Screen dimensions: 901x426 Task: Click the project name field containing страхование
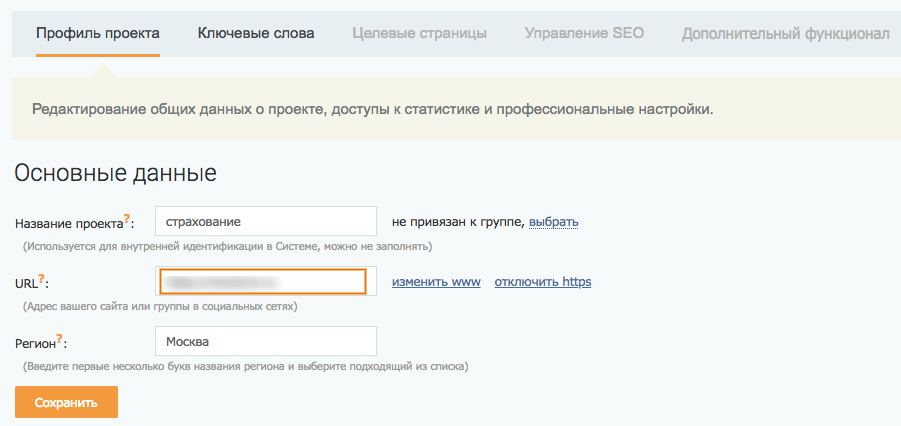pyautogui.click(x=265, y=222)
